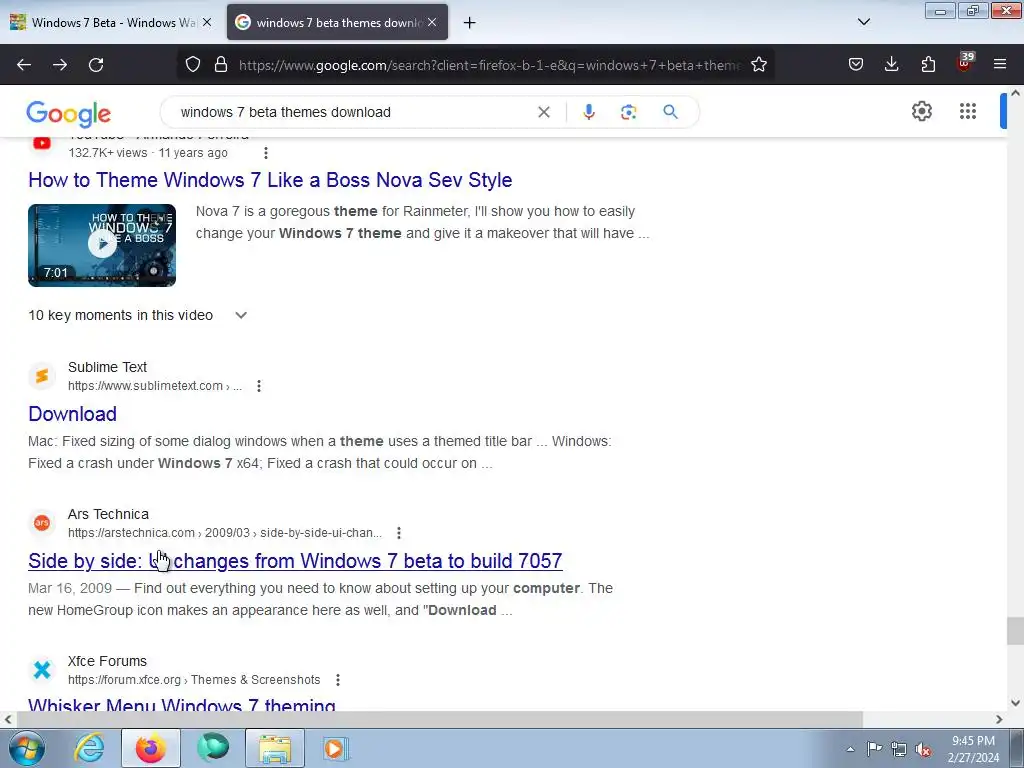This screenshot has width=1024, height=768.
Task: Click the vertical scrollbar thumb
Action: click(x=1015, y=631)
